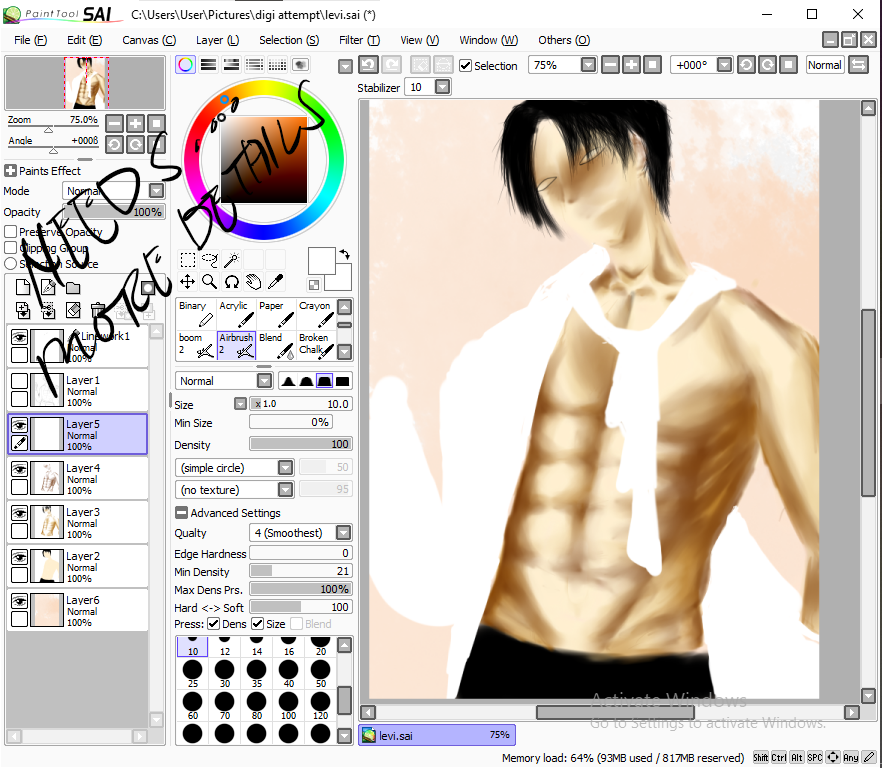Show the swatches panel icon
Screen dimensions: 882x768
277,65
